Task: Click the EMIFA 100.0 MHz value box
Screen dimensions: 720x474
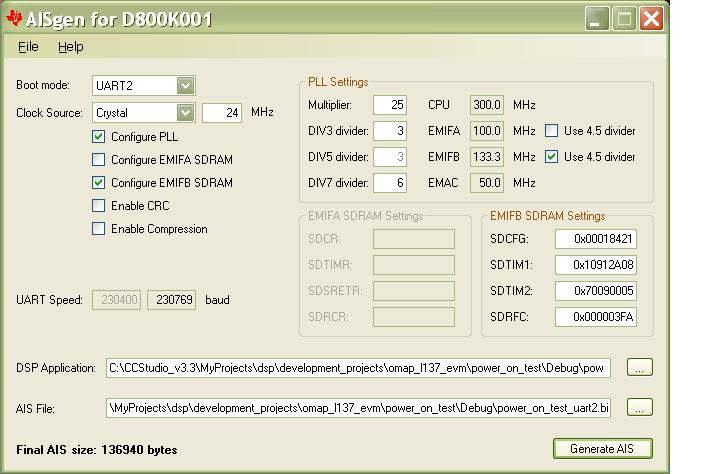Action: tap(487, 131)
